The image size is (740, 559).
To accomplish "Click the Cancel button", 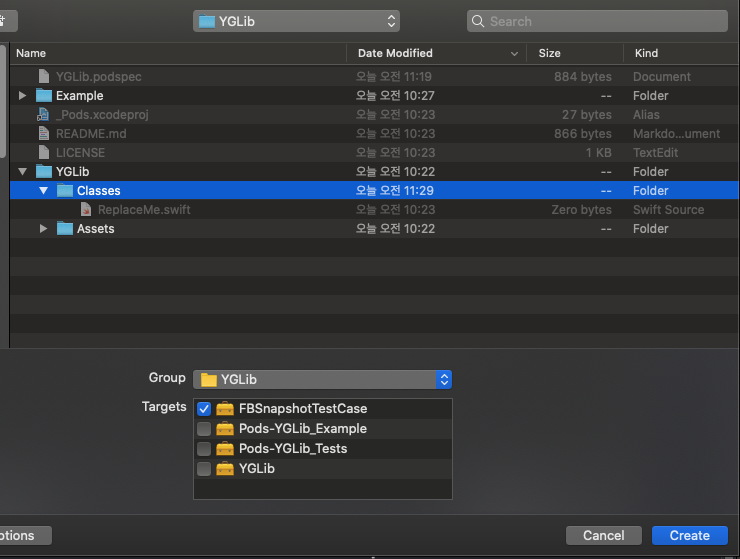I will (x=604, y=535).
